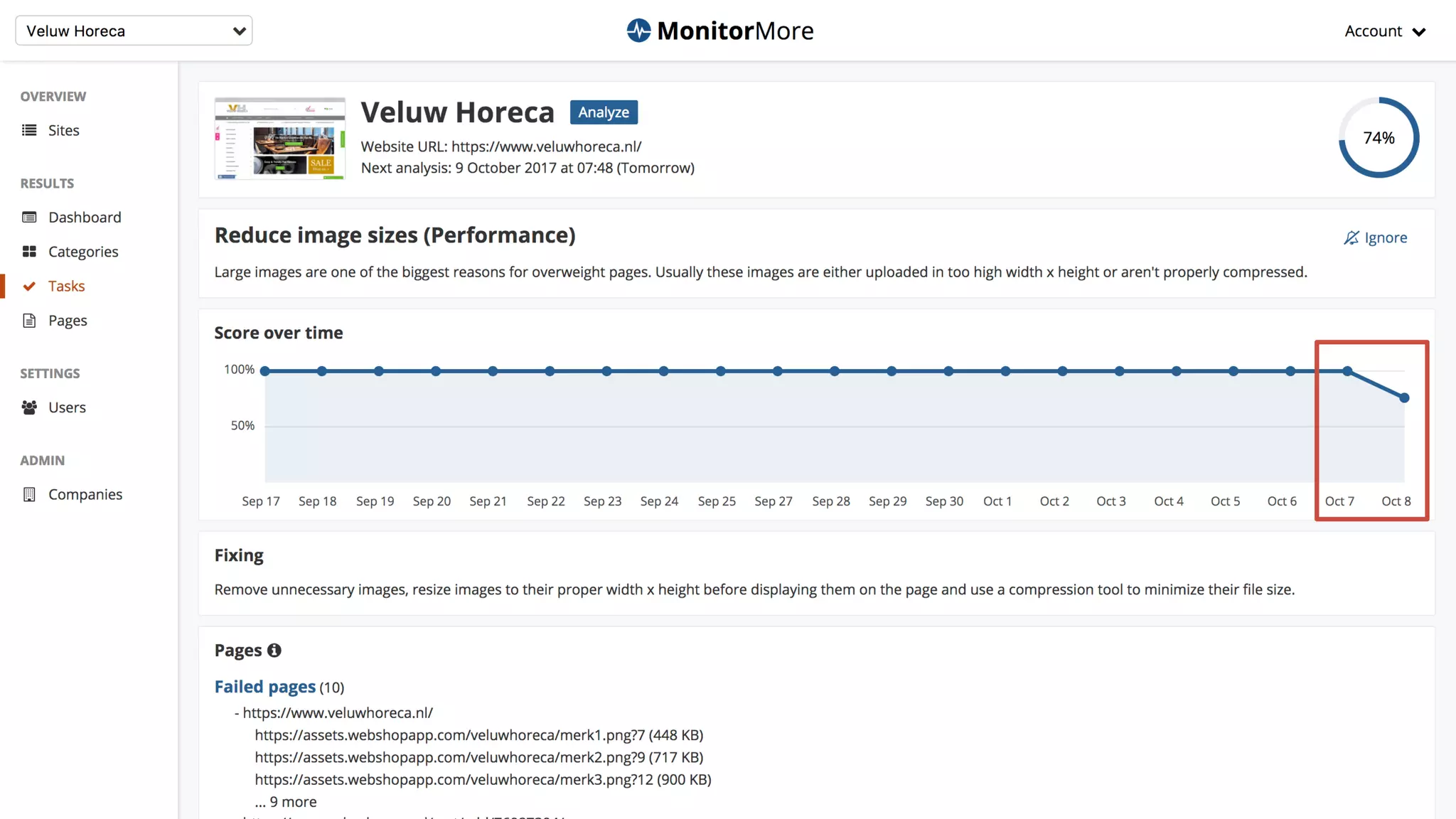Click the MonitorMore heartbeat logo
Image resolution: width=1456 pixels, height=819 pixels.
pyautogui.click(x=638, y=31)
